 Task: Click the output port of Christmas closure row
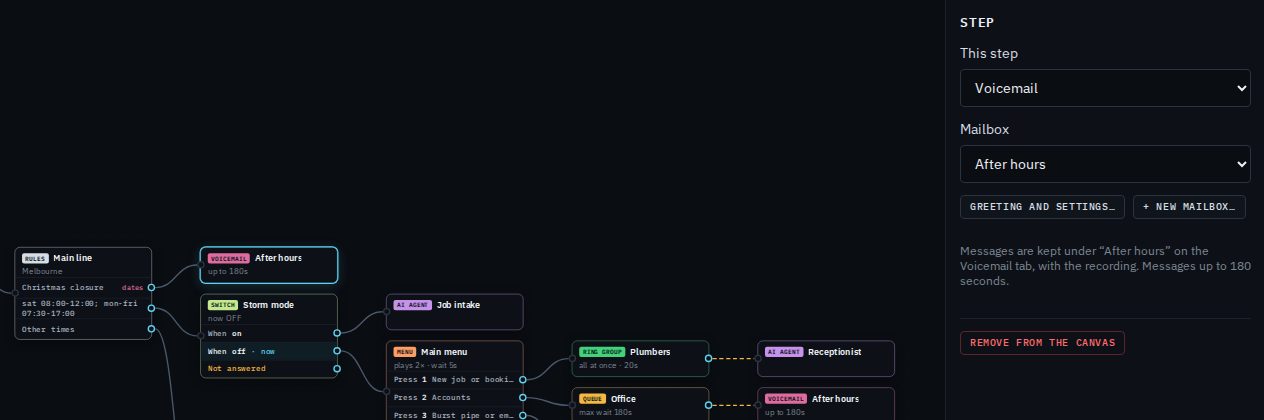click(x=151, y=287)
